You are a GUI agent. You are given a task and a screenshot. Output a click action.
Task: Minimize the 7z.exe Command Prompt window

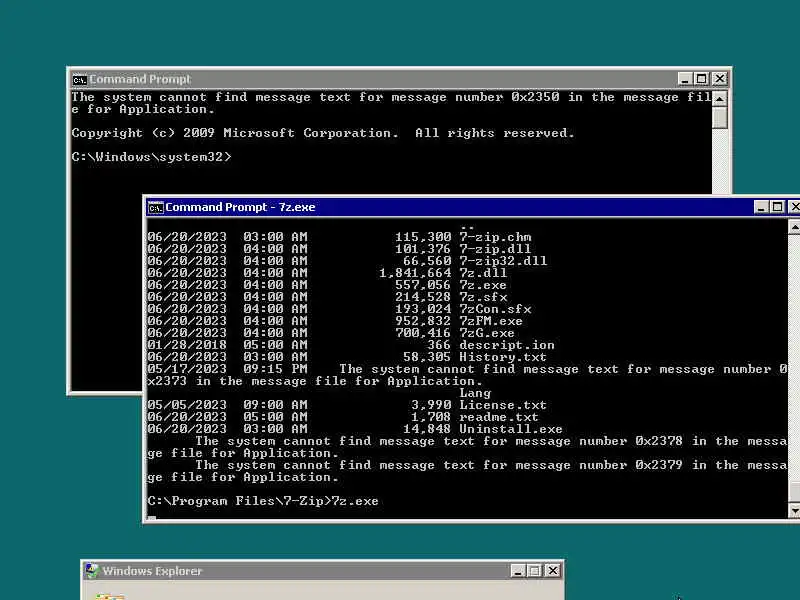pos(761,207)
